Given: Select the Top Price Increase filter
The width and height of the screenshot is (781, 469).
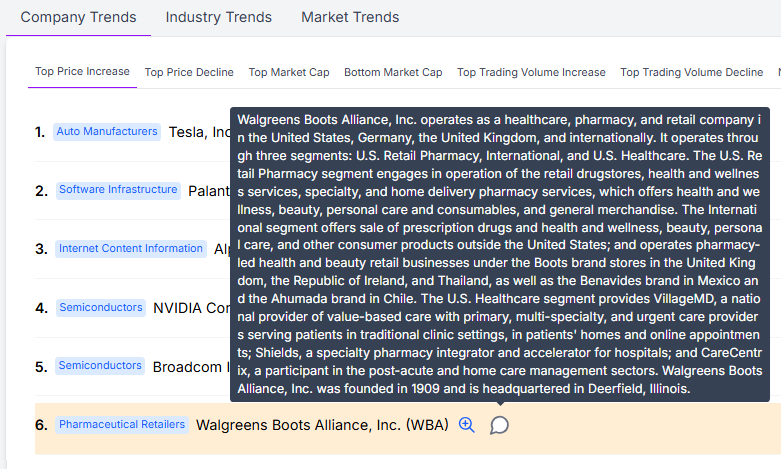Looking at the screenshot, I should click(82, 72).
